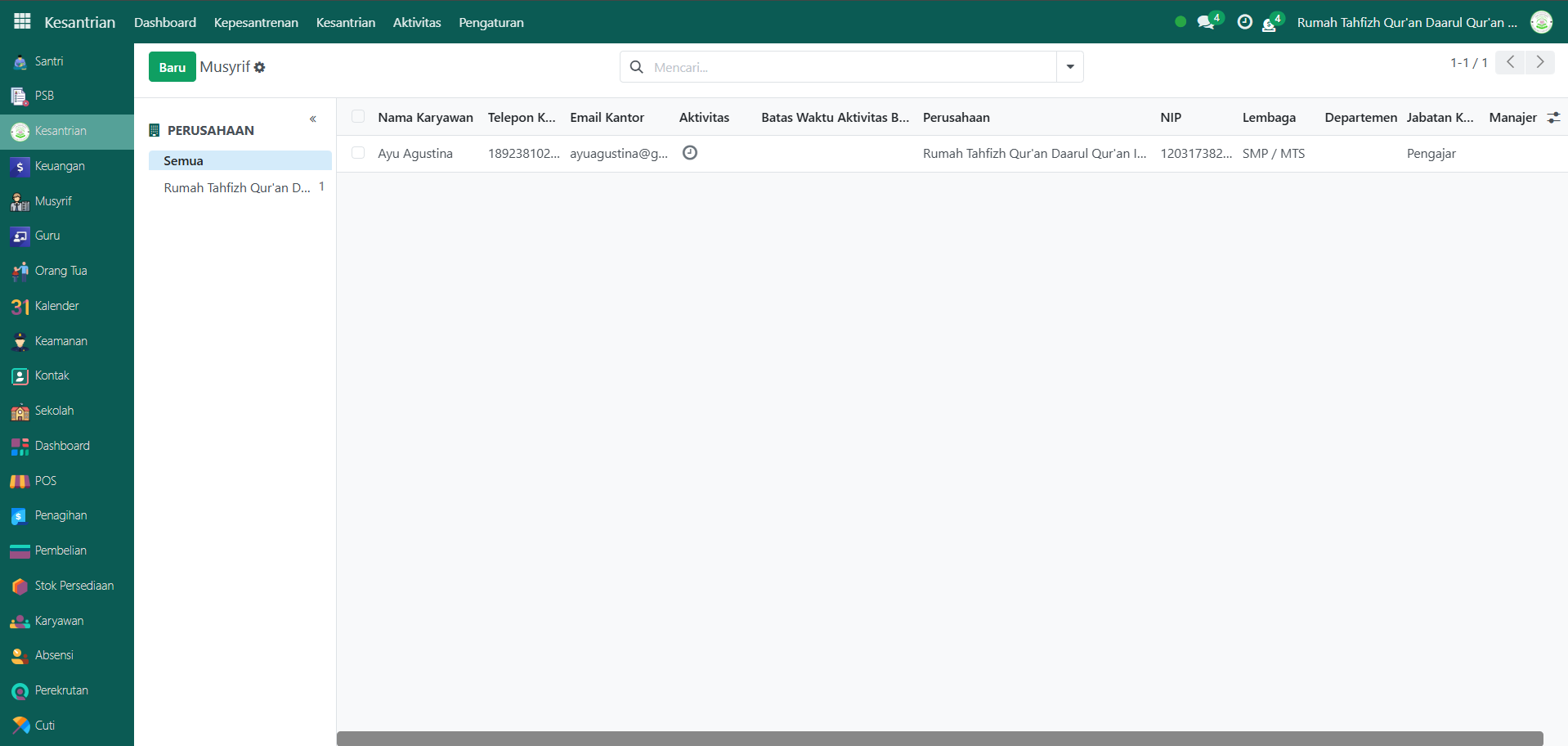Click the activity clock icon for Ayu Agustina
This screenshot has width=1568, height=746.
(690, 153)
